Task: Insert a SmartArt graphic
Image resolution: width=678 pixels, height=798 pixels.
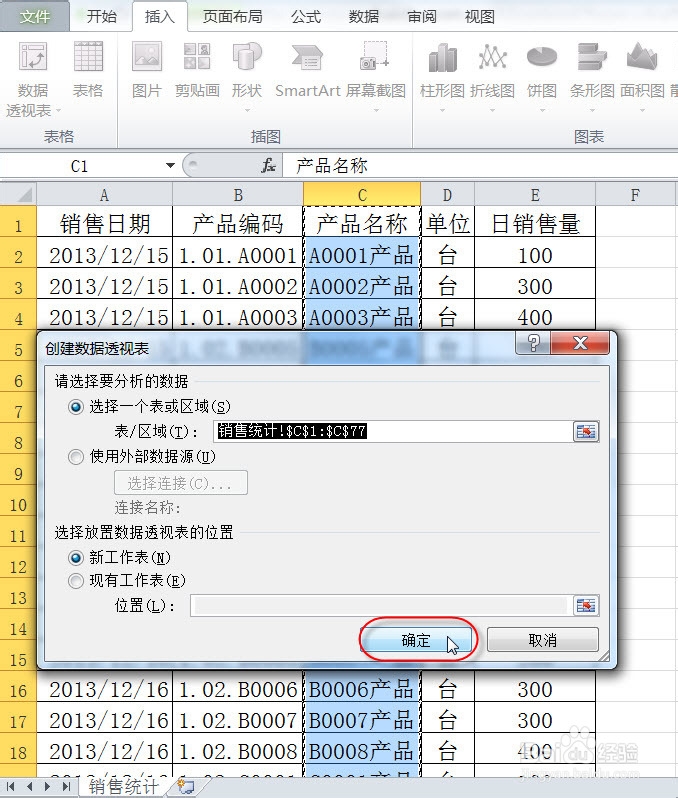Action: [x=307, y=70]
